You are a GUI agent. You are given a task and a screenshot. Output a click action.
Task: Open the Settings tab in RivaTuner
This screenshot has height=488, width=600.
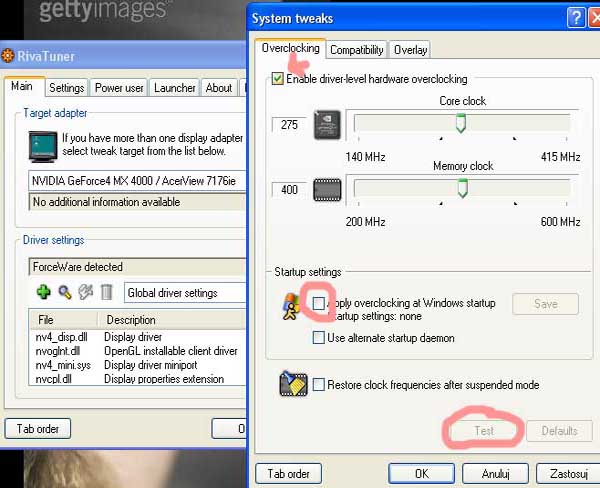(67, 88)
